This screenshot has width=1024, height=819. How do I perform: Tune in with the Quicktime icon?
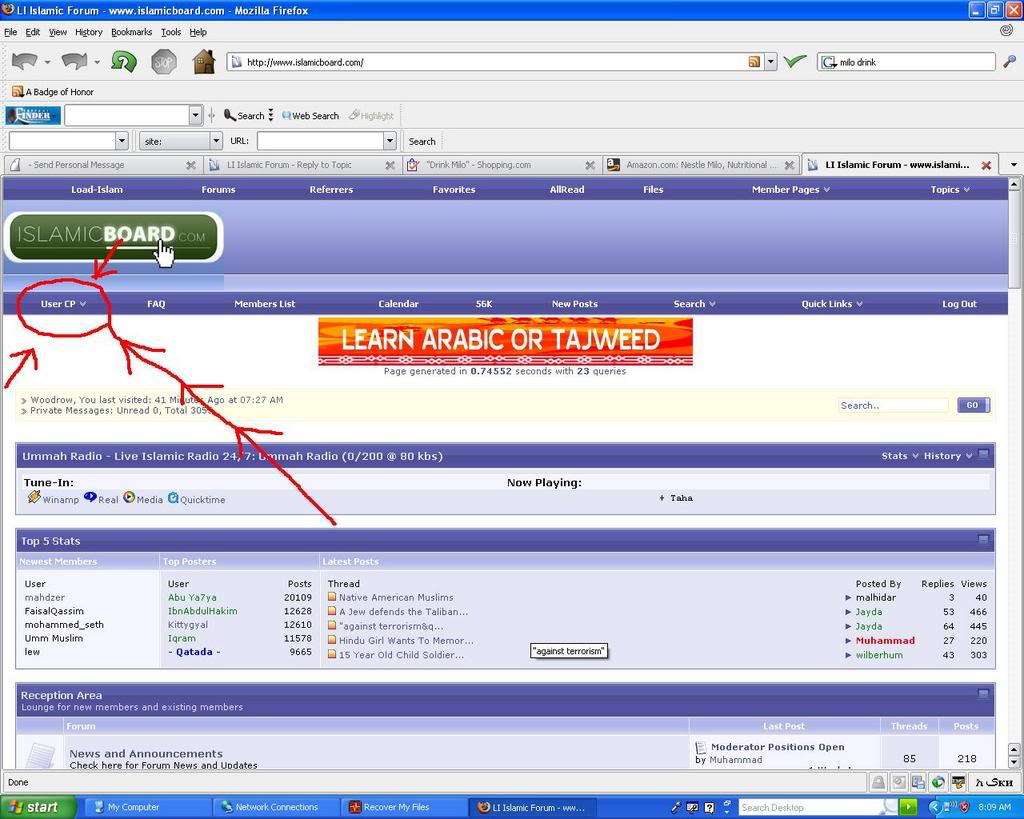(x=173, y=498)
